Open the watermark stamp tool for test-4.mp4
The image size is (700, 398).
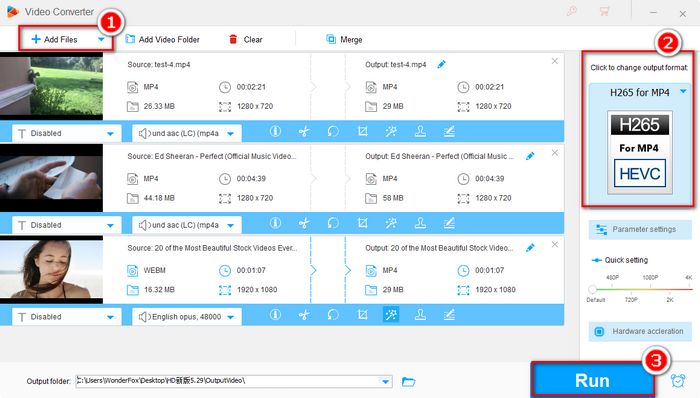pyautogui.click(x=420, y=131)
